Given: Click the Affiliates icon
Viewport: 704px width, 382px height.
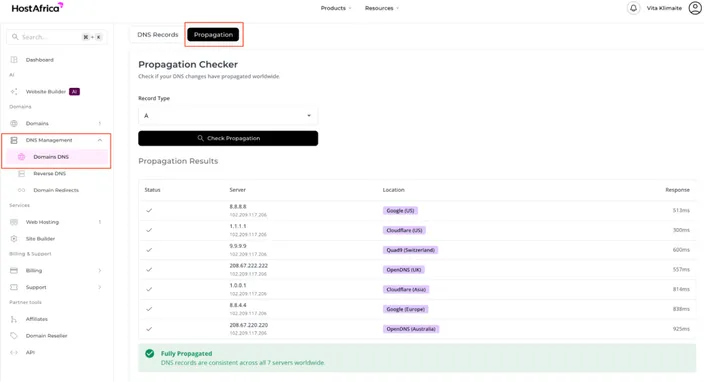Looking at the screenshot, I should [x=14, y=319].
